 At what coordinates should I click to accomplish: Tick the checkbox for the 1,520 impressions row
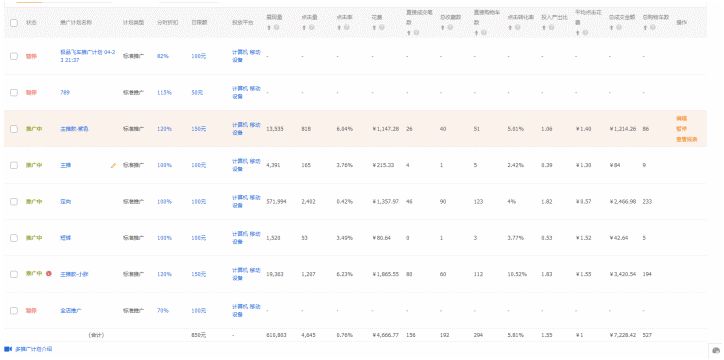pos(14,238)
